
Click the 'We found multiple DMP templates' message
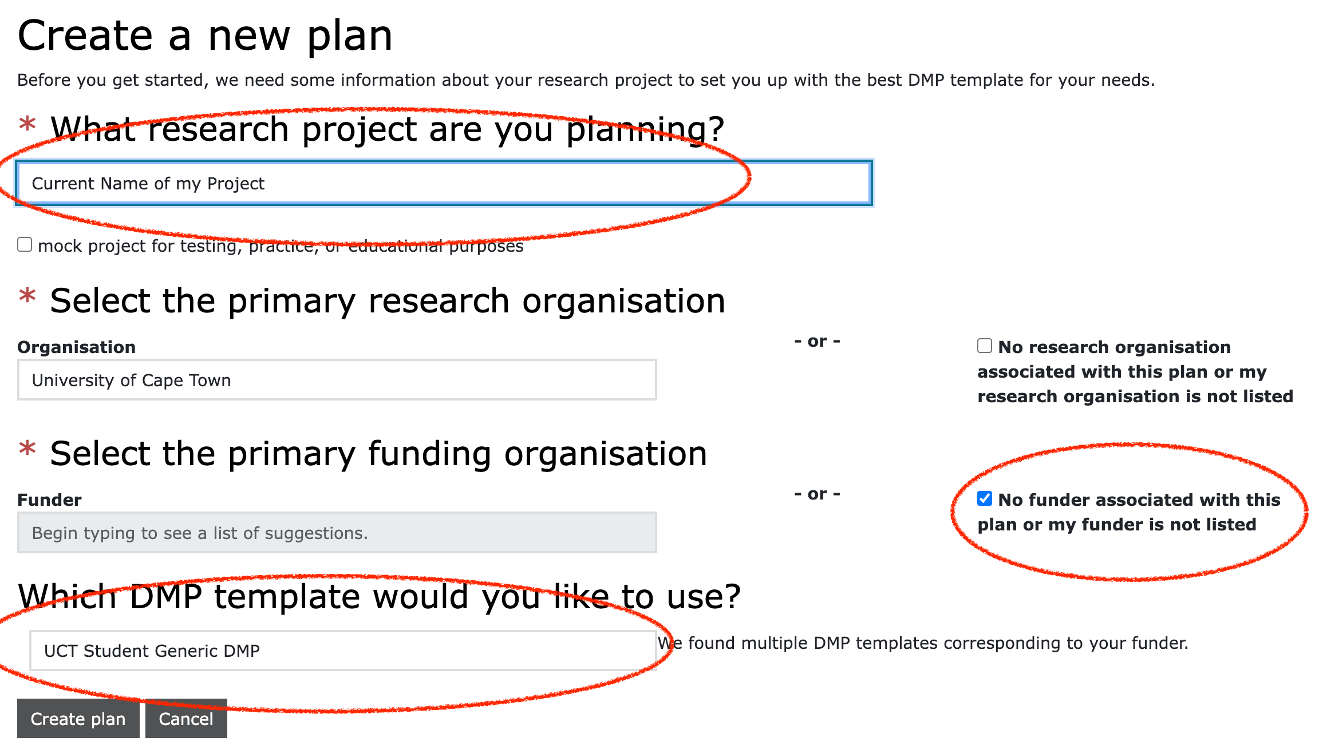922,643
